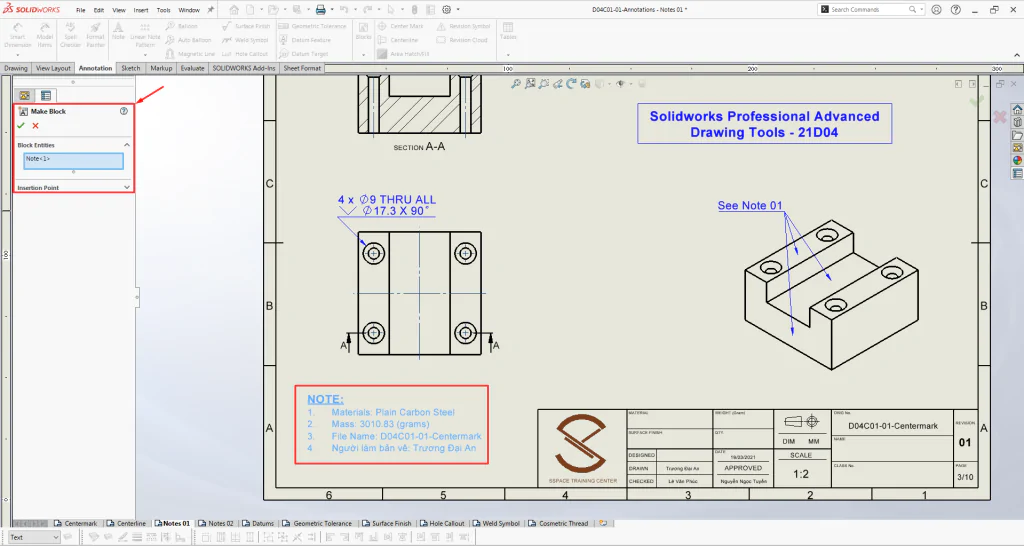Collapse the CommandManager ribbon chevron
1024x546 pixels.
point(1017,55)
